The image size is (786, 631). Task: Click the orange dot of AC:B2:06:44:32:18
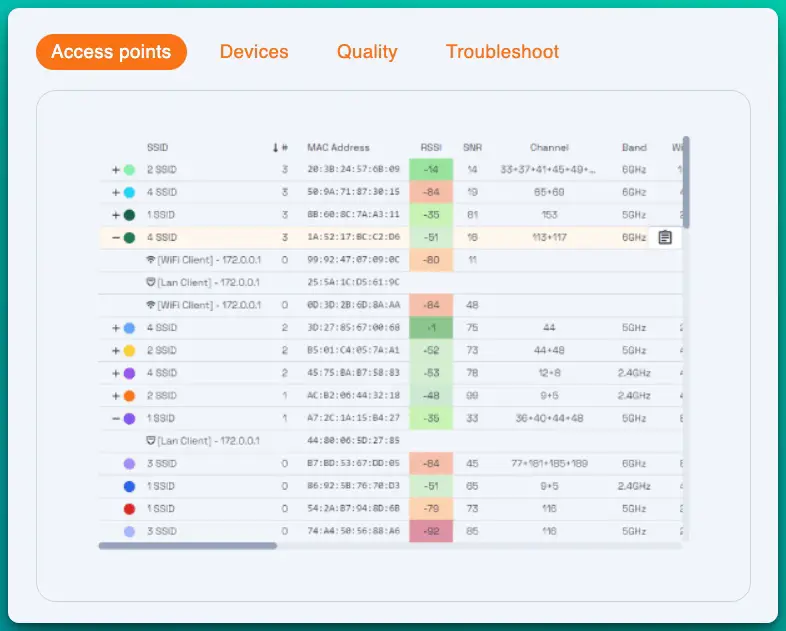tap(129, 396)
